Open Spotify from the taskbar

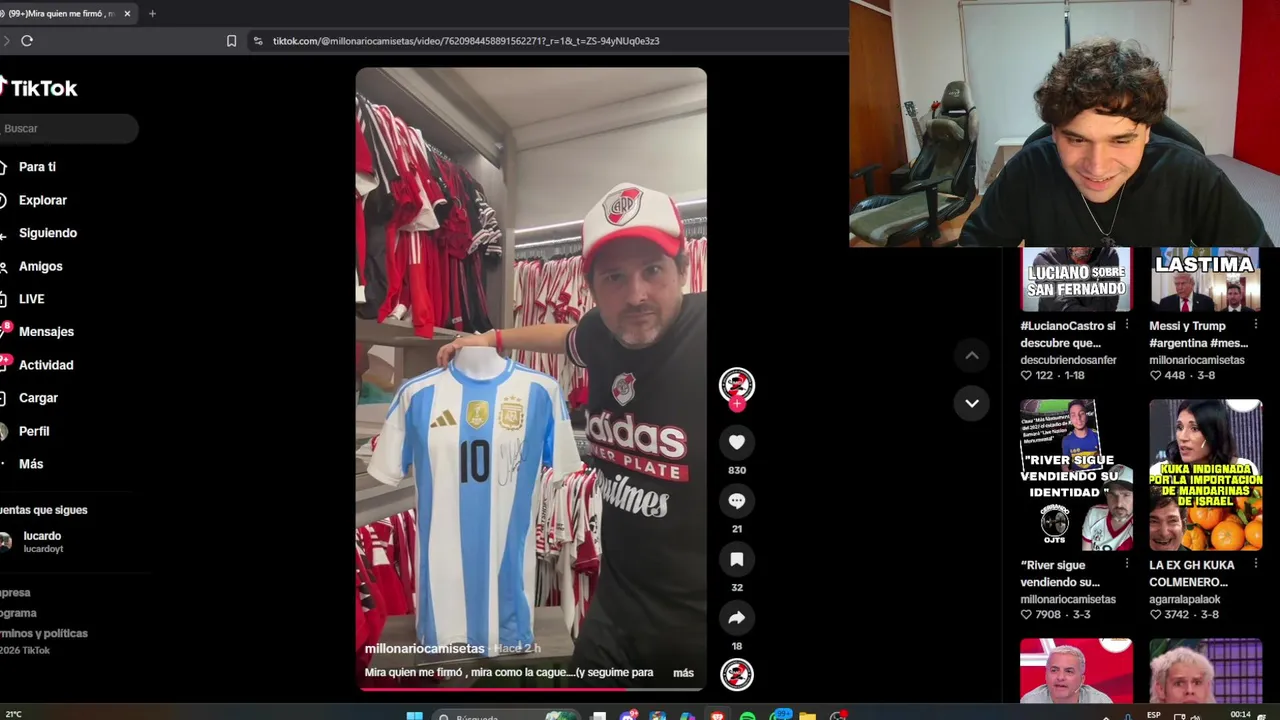(748, 716)
